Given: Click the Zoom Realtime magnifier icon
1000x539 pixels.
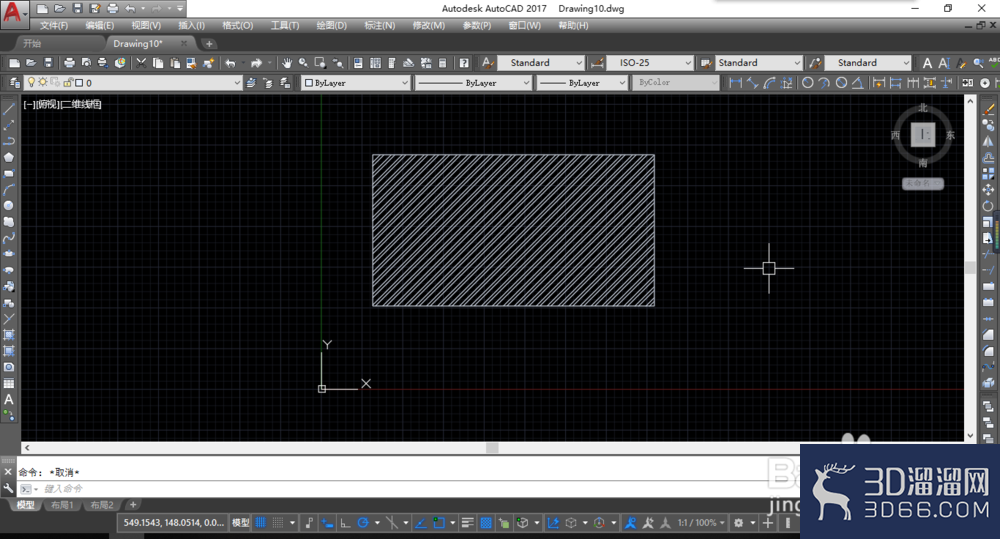Looking at the screenshot, I should click(304, 63).
